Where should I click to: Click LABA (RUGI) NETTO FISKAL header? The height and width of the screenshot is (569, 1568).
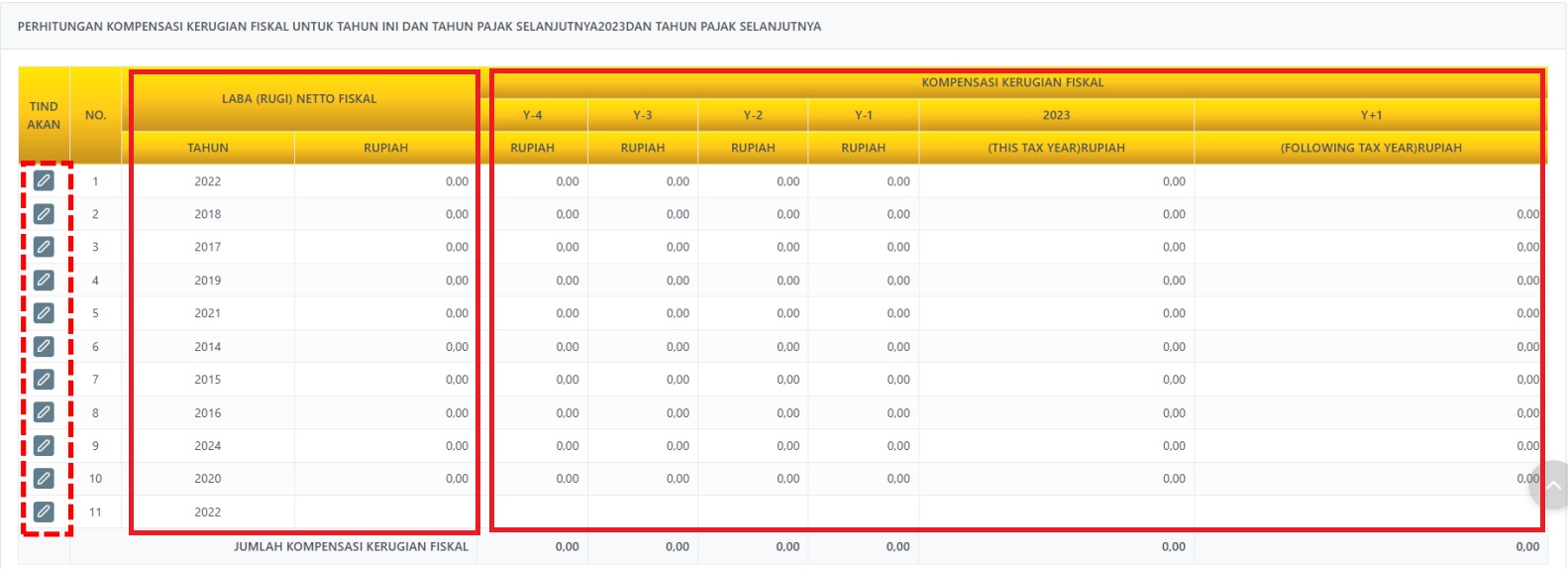click(299, 99)
